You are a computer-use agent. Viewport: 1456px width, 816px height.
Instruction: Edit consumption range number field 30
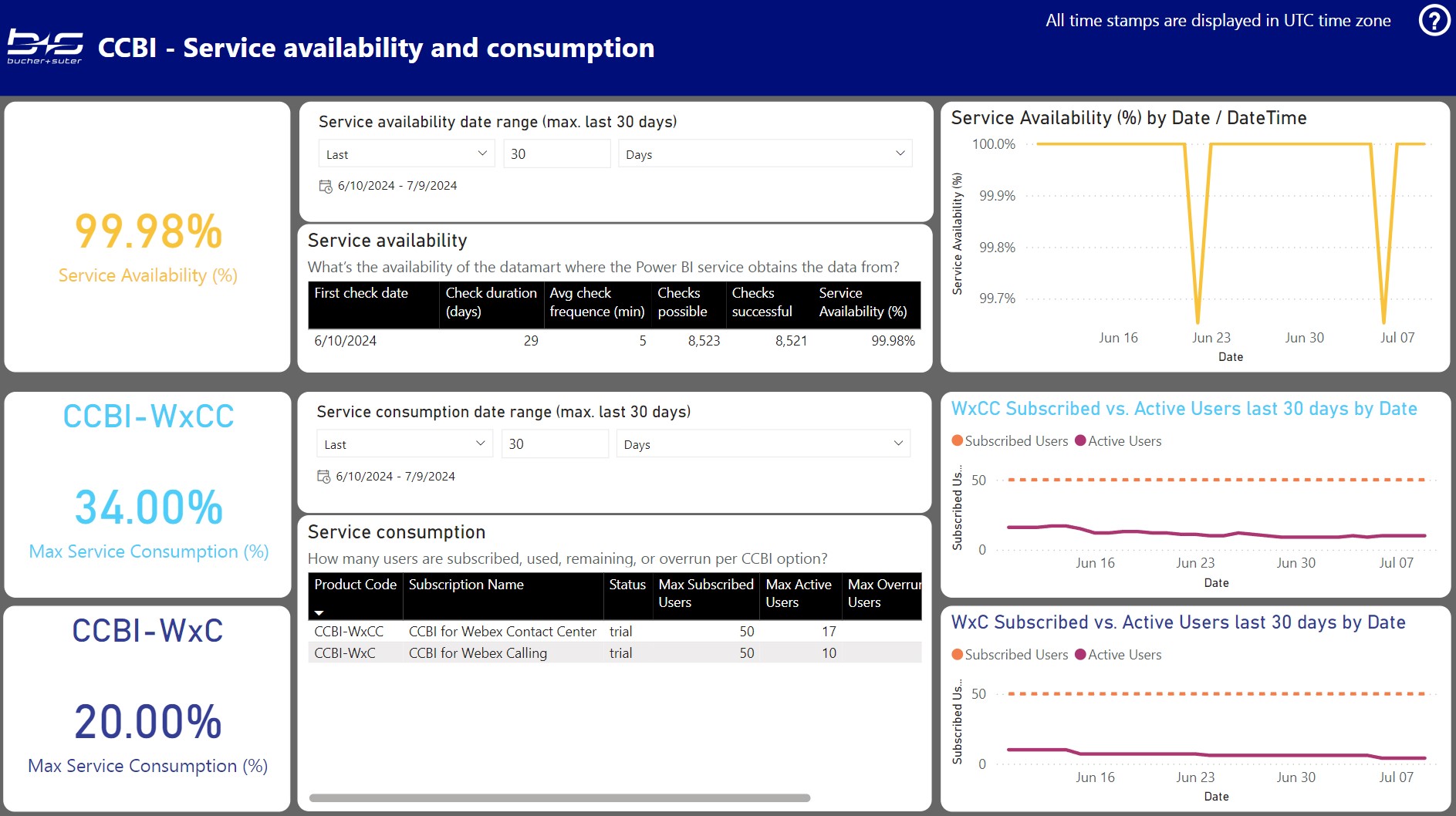[x=555, y=444]
